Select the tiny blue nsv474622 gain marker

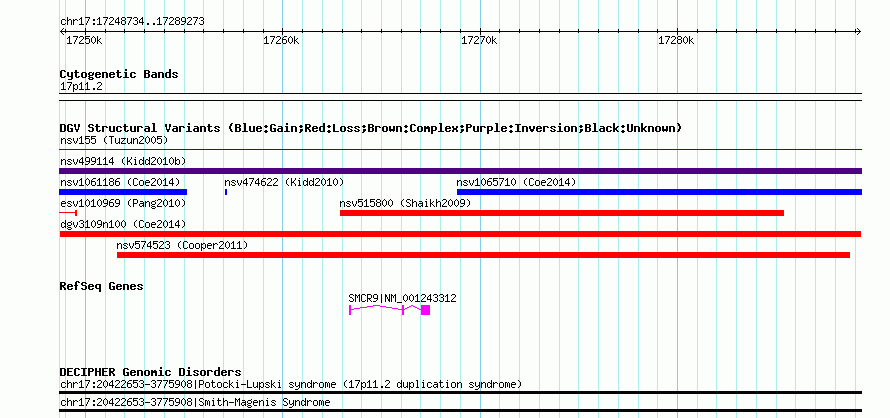(x=226, y=192)
